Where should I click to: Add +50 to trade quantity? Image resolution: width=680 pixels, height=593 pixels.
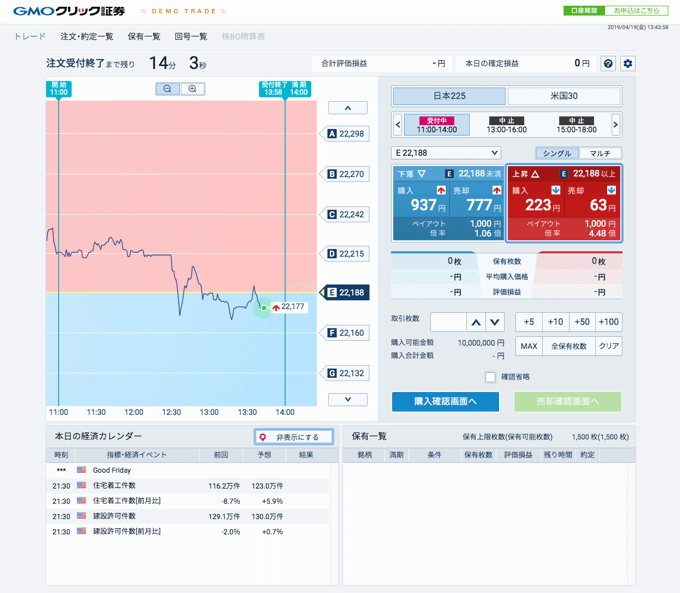tap(582, 322)
